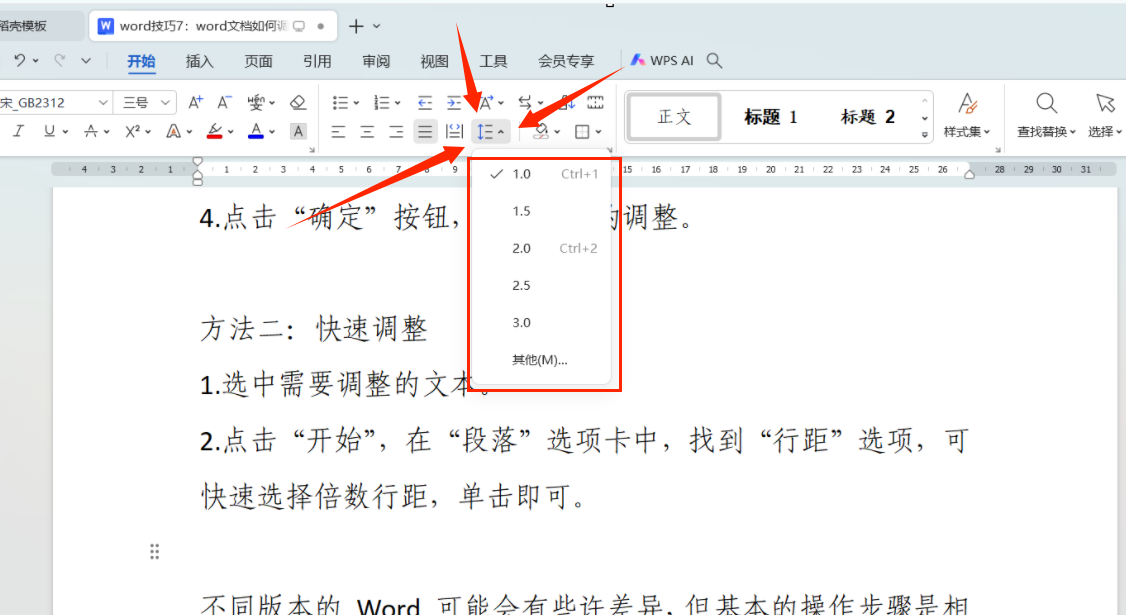Toggle character shading A icon
The image size is (1126, 615).
(298, 131)
